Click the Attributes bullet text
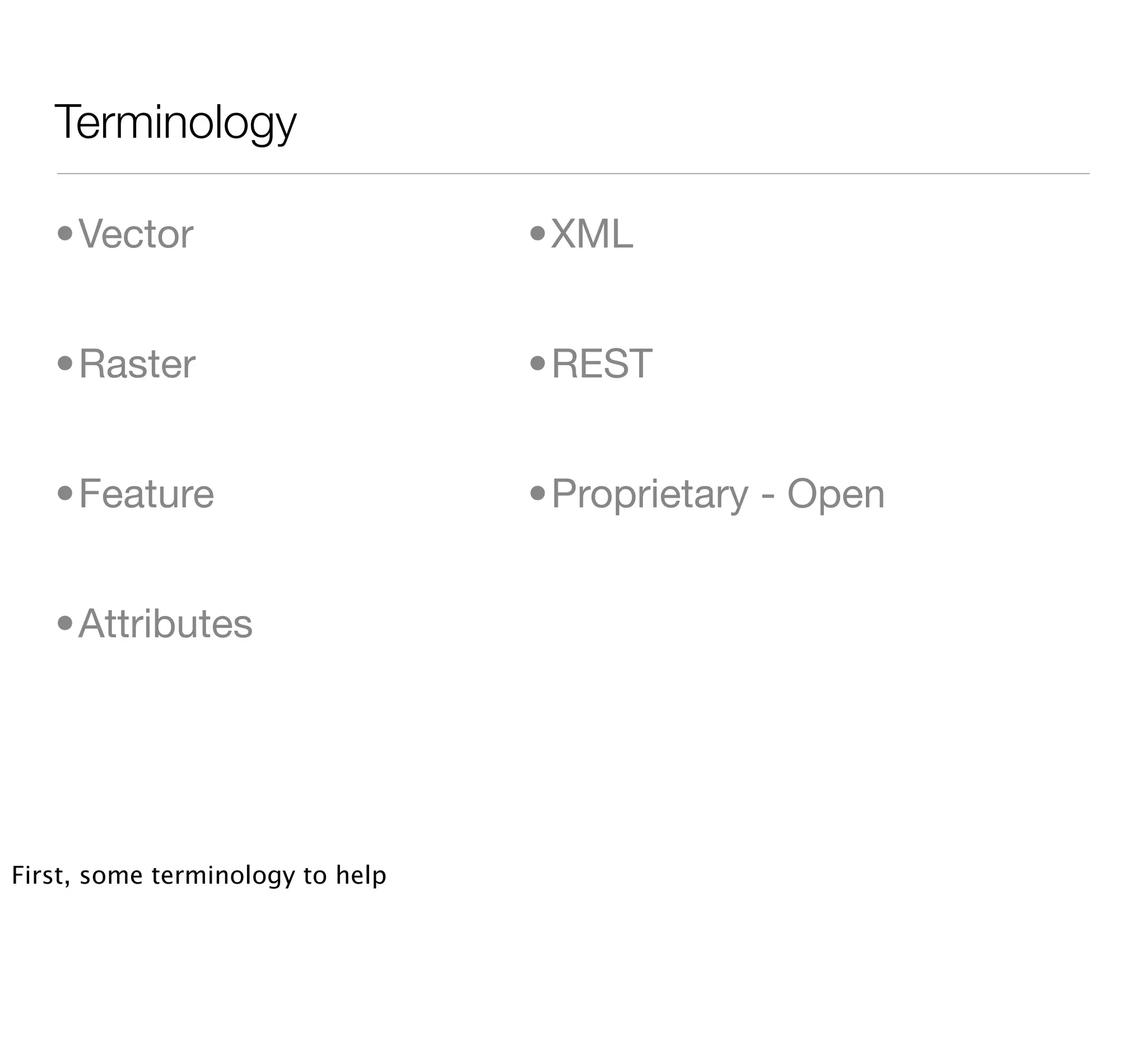This screenshot has width=1147, height=1064. (165, 623)
